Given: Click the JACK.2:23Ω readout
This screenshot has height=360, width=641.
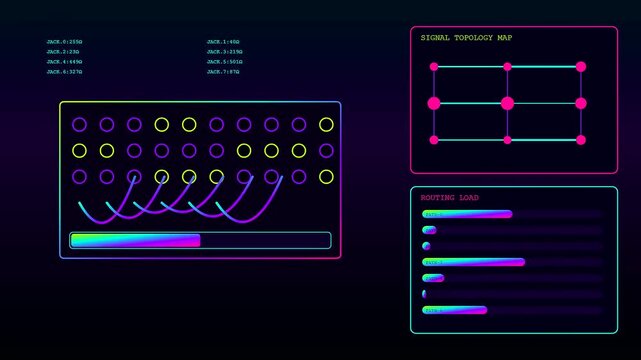Looking at the screenshot, I should coord(63,52).
